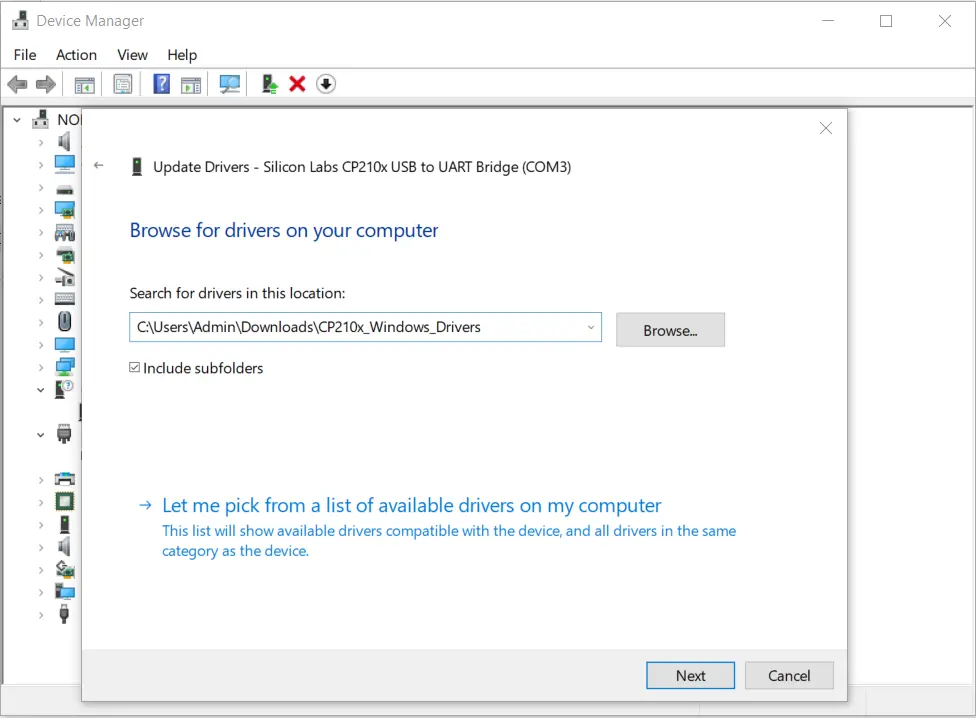Viewport: 976px width, 718px height.
Task: Close the Update Drivers dialog with X
Action: click(825, 128)
